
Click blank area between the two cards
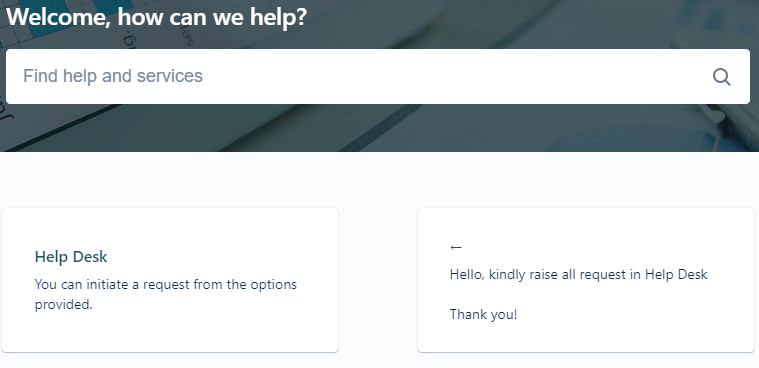[x=378, y=280]
